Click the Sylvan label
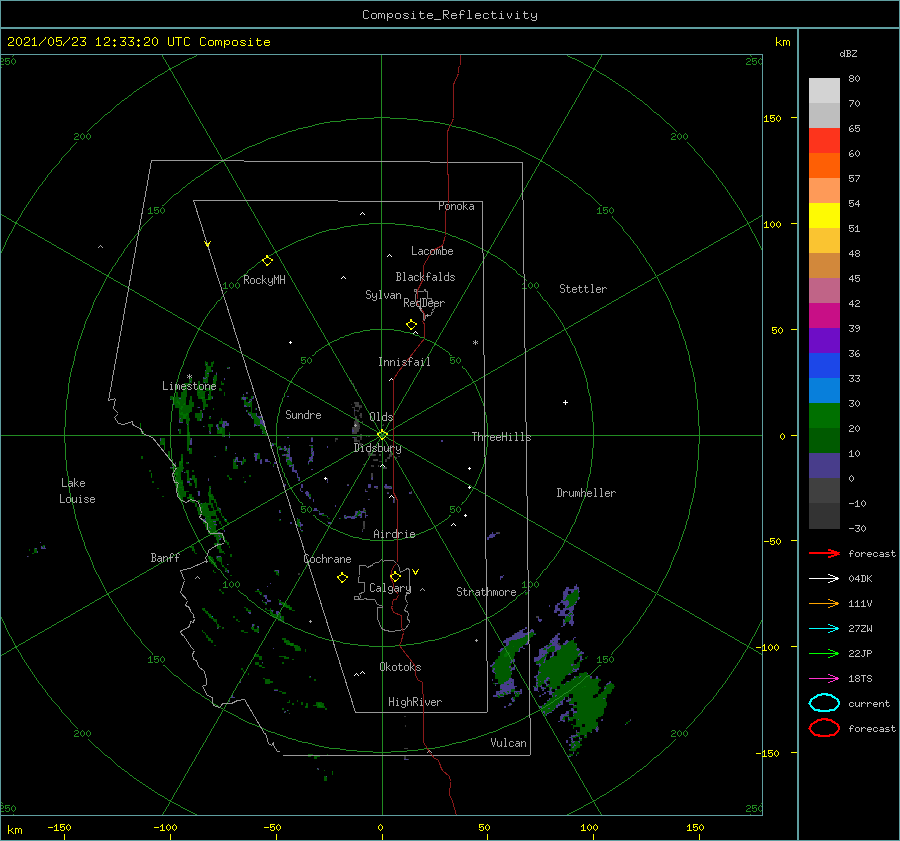This screenshot has height=841, width=900. (383, 295)
